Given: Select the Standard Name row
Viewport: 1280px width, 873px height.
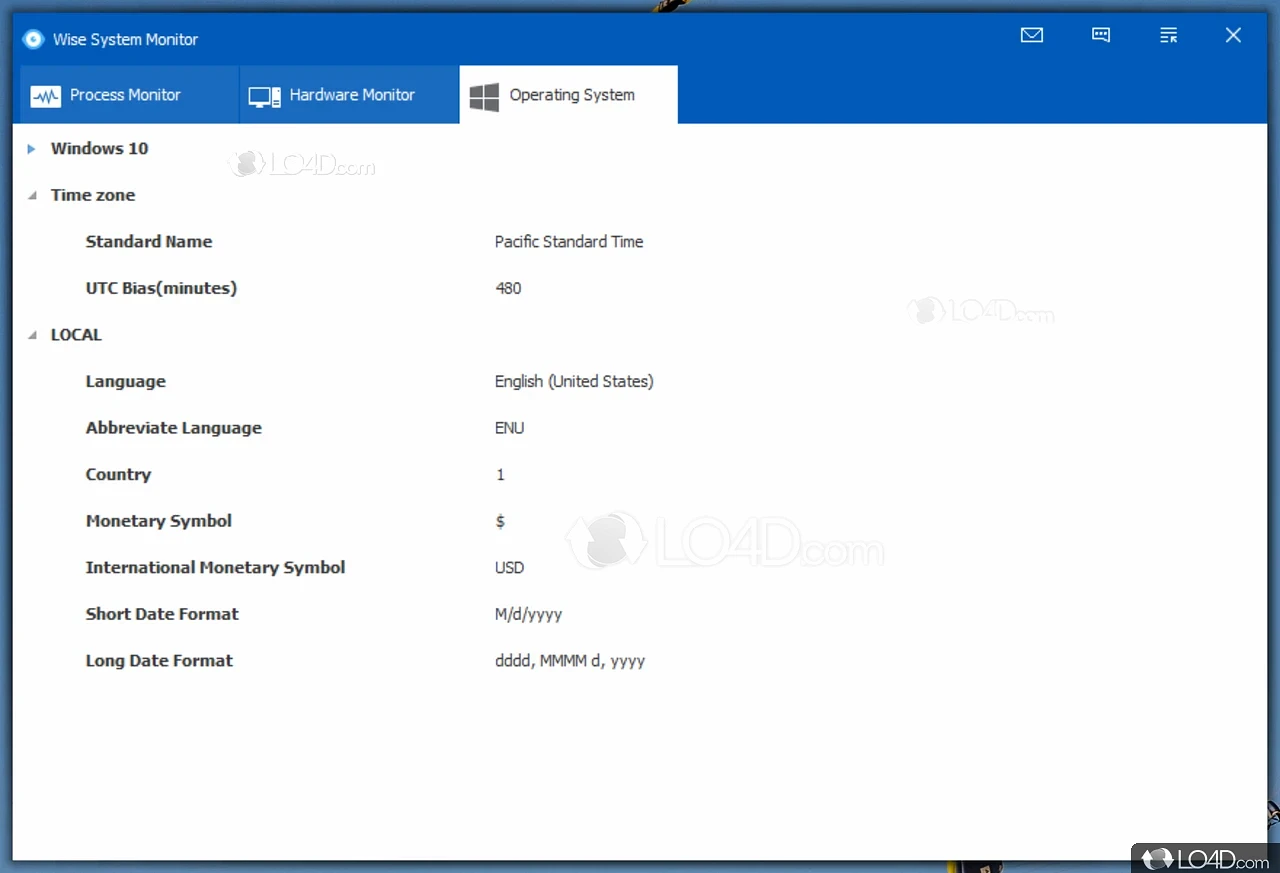Looking at the screenshot, I should tap(149, 242).
